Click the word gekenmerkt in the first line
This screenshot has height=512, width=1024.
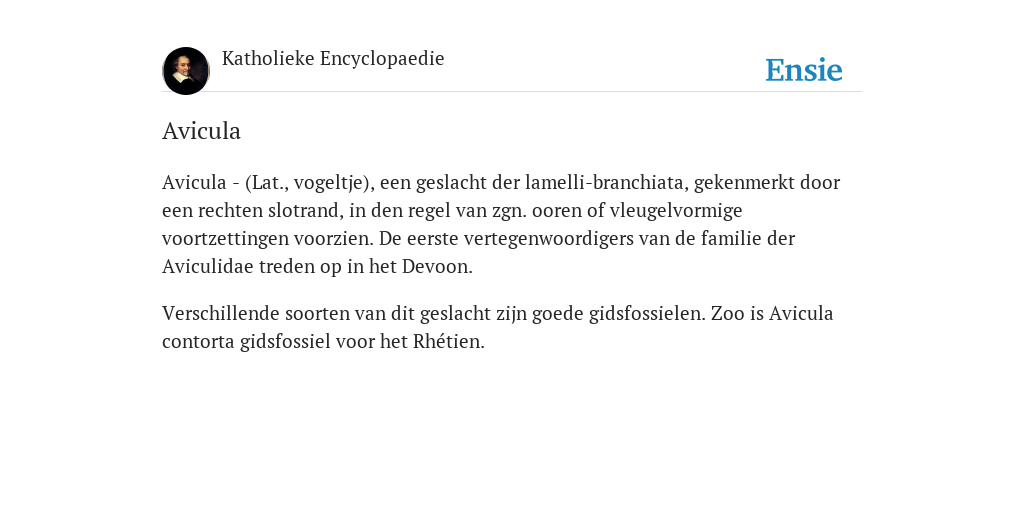tap(744, 182)
